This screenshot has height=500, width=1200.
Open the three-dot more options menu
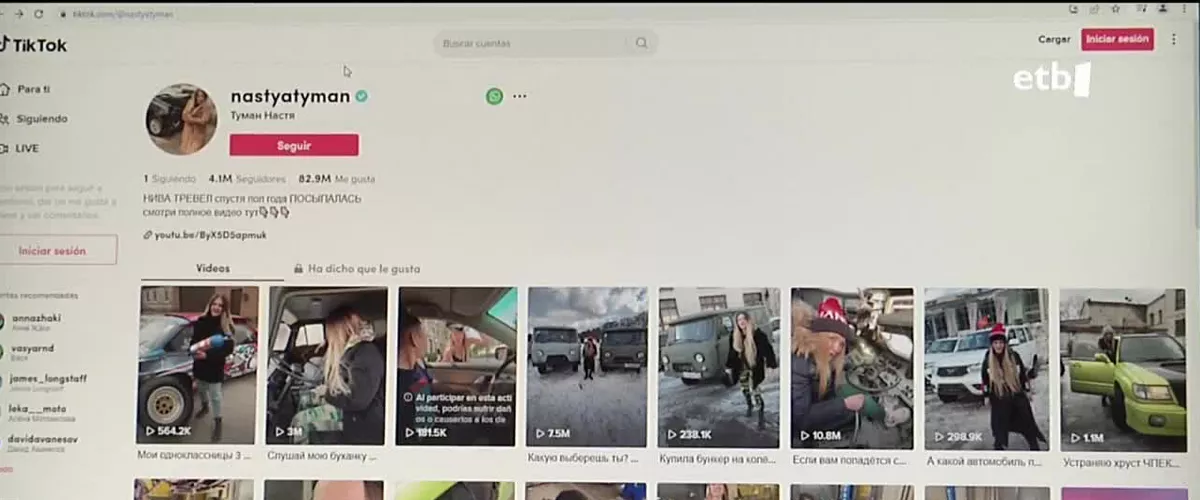tap(519, 96)
